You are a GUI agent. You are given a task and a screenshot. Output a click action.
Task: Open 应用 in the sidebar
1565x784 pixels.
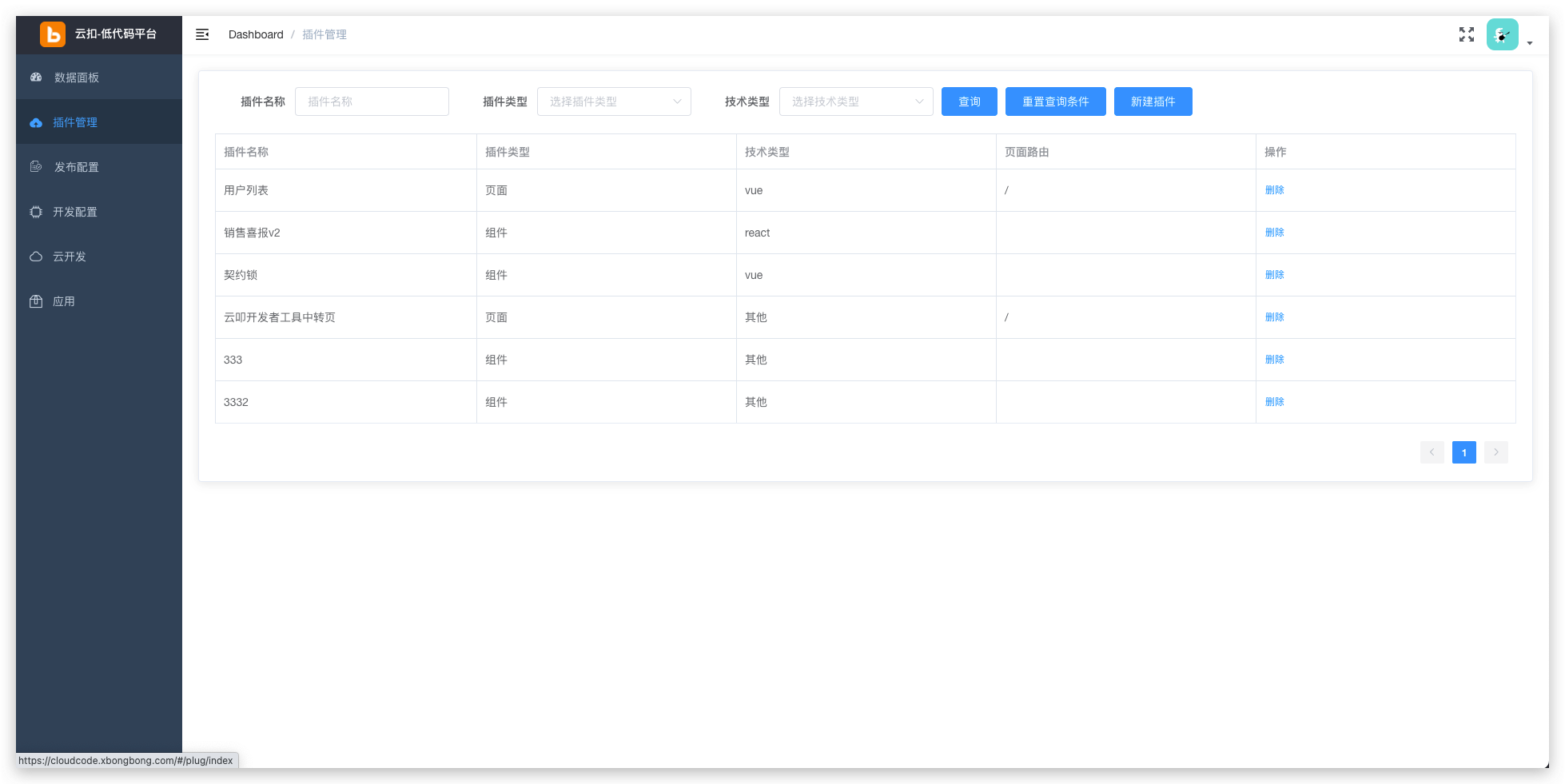coord(64,301)
